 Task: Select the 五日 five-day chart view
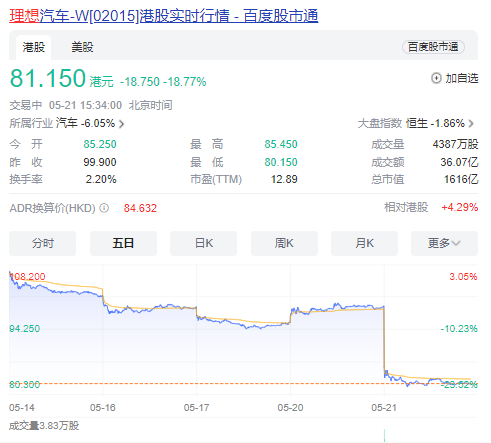point(123,243)
